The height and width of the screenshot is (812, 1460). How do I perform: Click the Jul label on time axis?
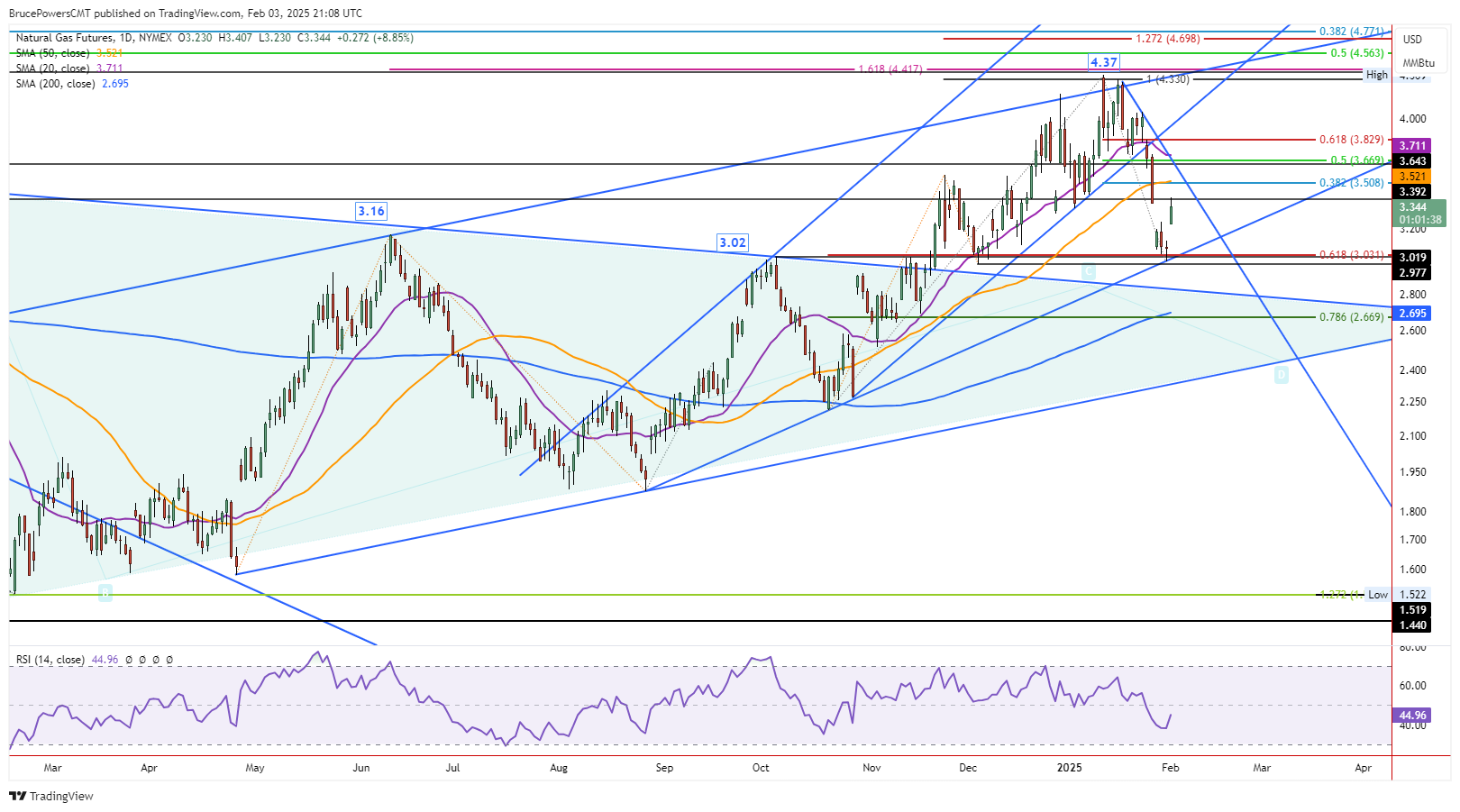tap(452, 768)
